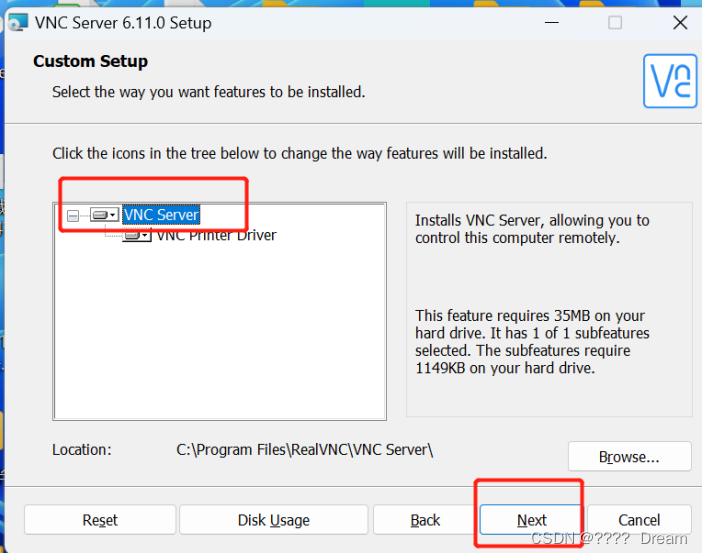Click the 'Installs VNC Server' description text
The width and height of the screenshot is (702, 554).
pyautogui.click(x=532, y=229)
